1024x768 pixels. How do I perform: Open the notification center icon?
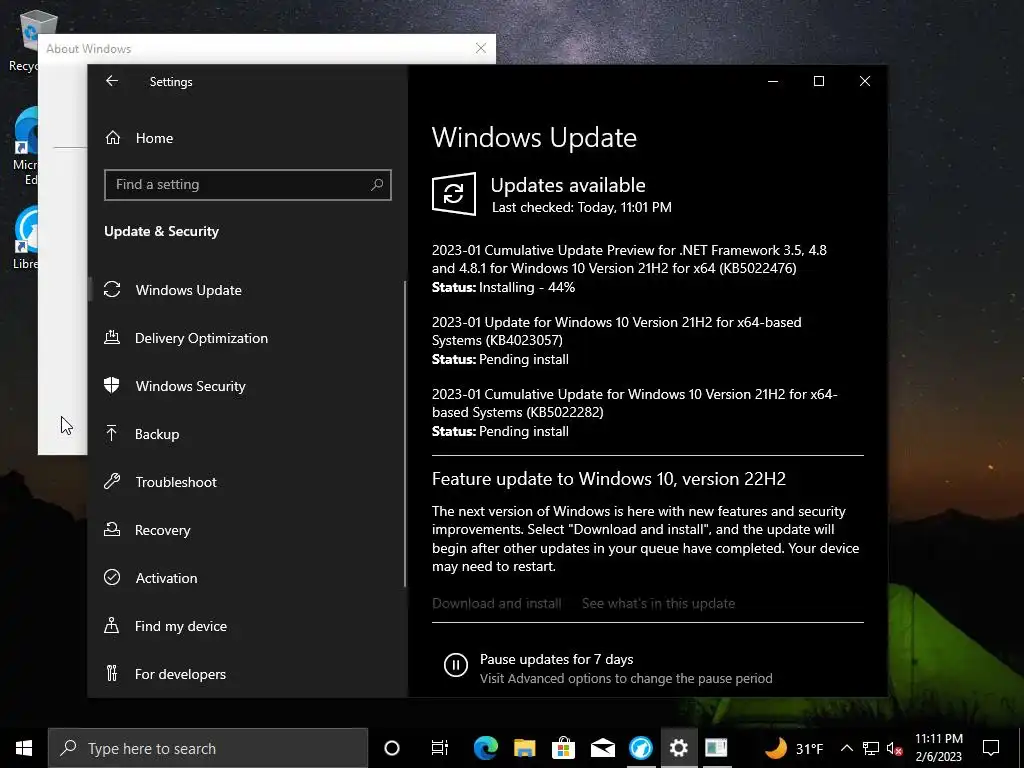tap(991, 748)
